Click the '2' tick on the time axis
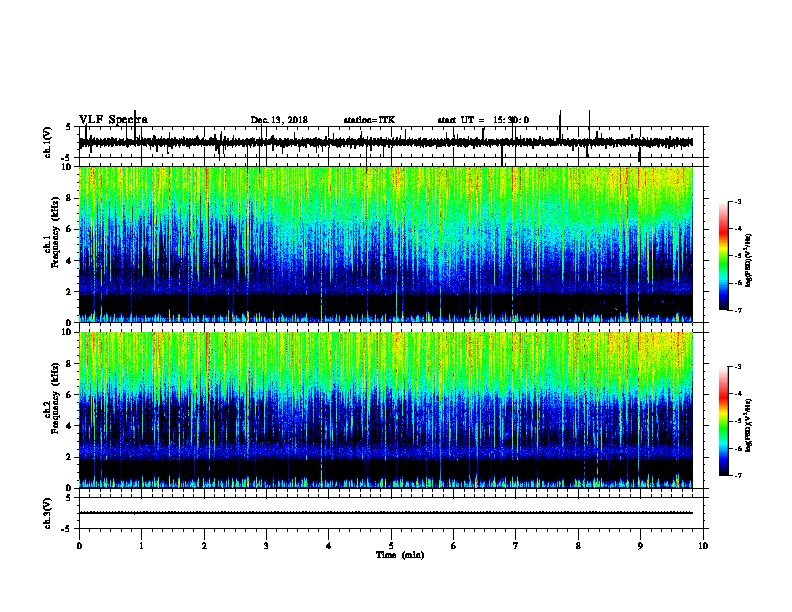Viewport: 792px width, 612px height. point(204,546)
